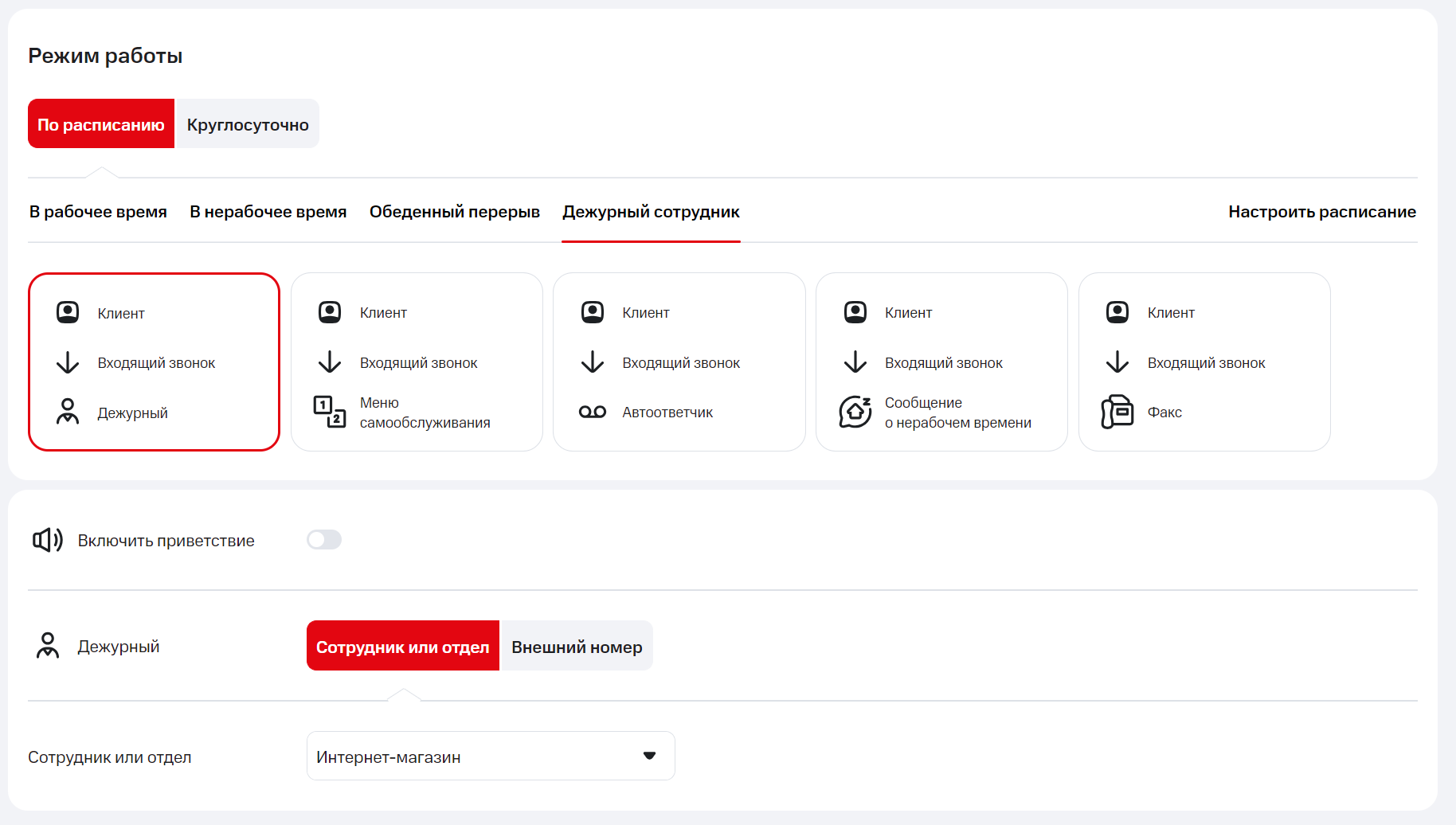Click the Факс machine icon

coord(1117,412)
